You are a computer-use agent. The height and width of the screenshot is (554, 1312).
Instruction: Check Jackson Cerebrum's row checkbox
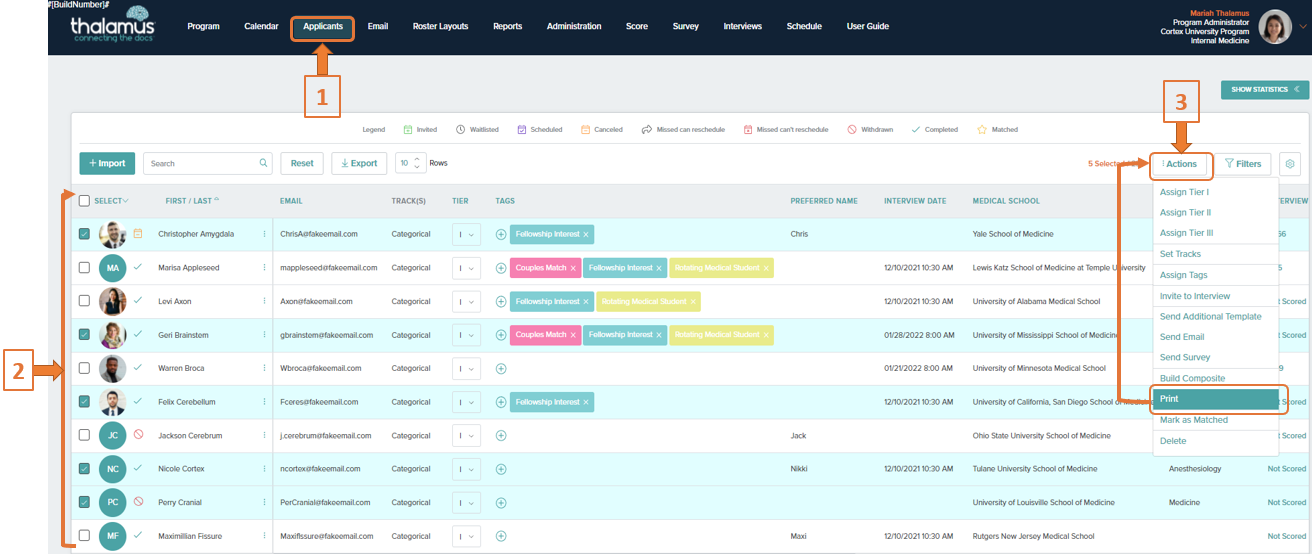click(84, 435)
